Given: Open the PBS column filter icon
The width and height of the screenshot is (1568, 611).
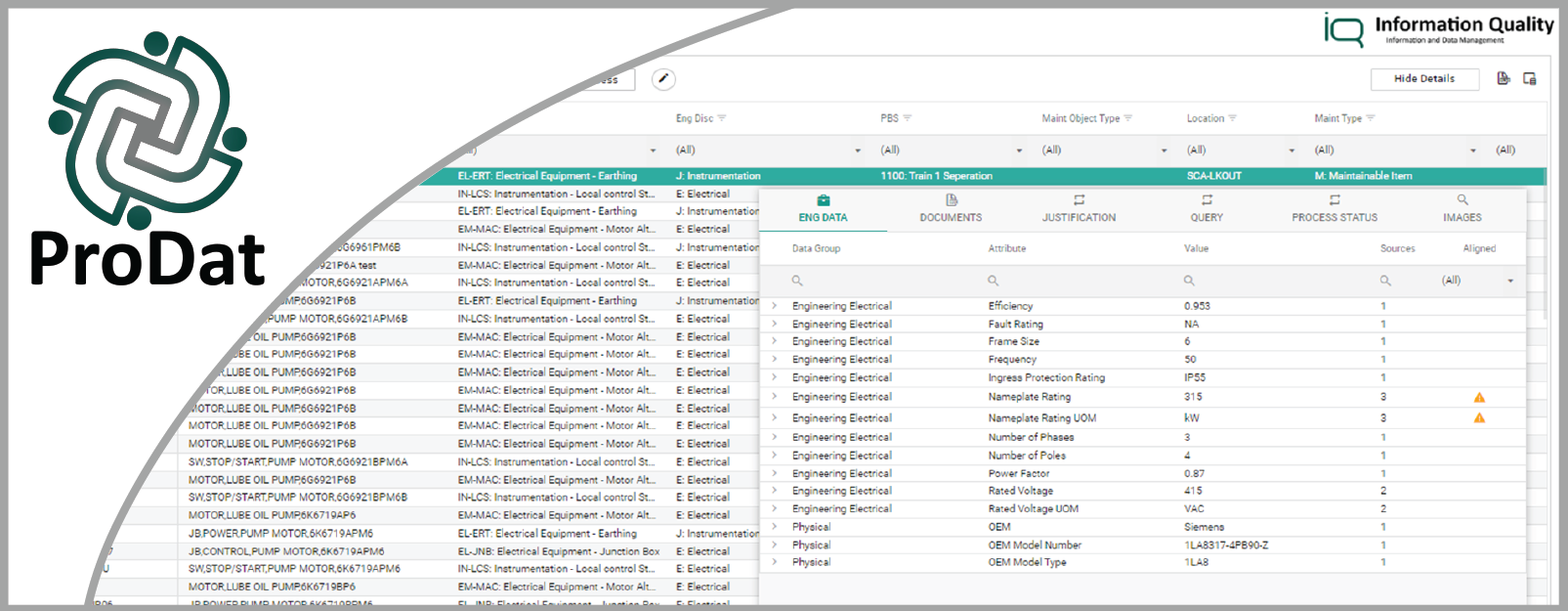Looking at the screenshot, I should [x=908, y=118].
